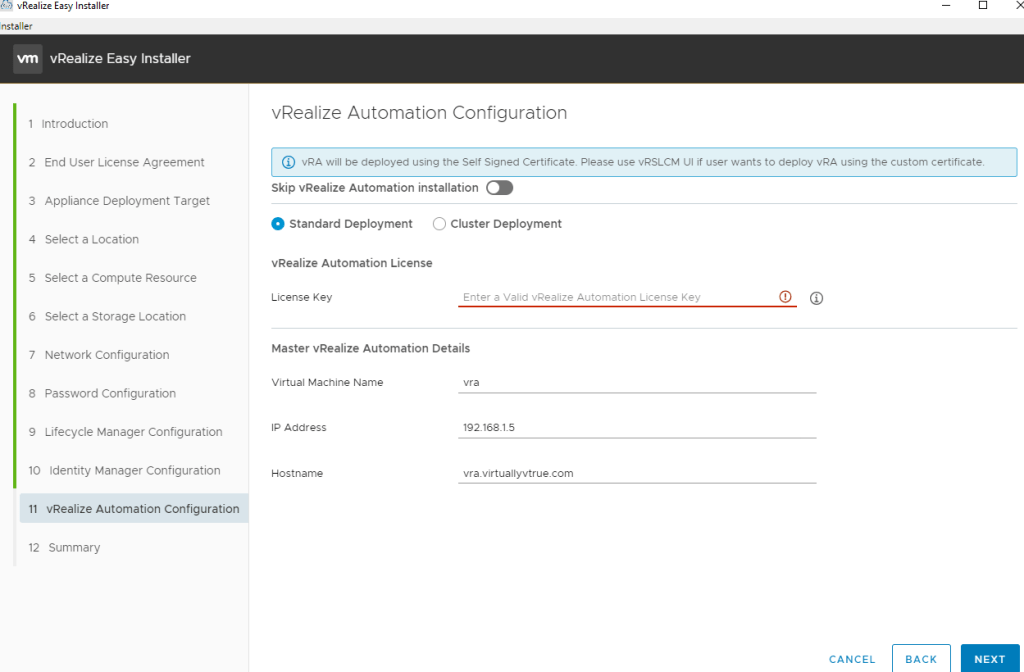Choose the Cluster Deployment option
1024x672 pixels.
point(439,224)
